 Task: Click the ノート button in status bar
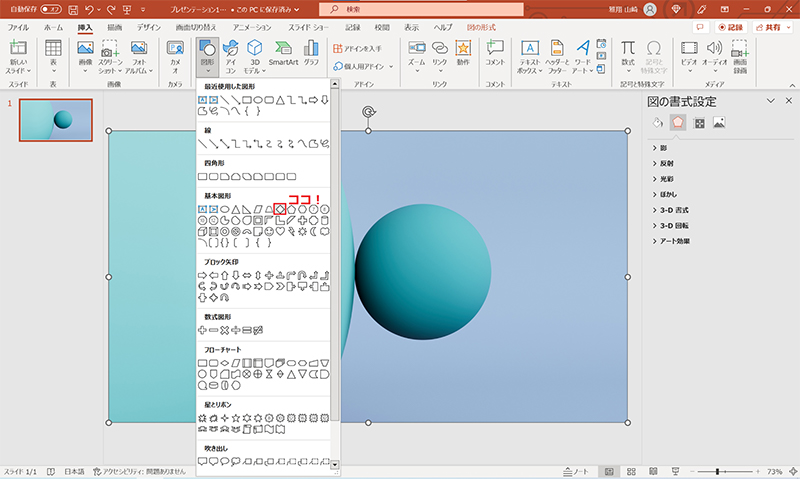coord(576,471)
